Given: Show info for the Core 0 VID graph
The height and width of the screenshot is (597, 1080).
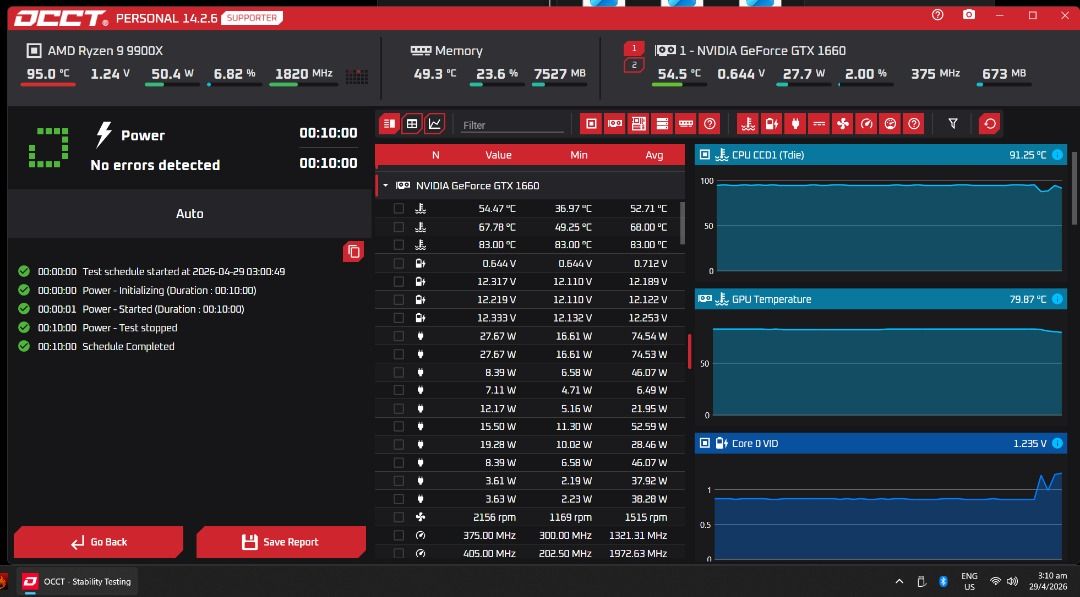Looking at the screenshot, I should click(x=1057, y=443).
